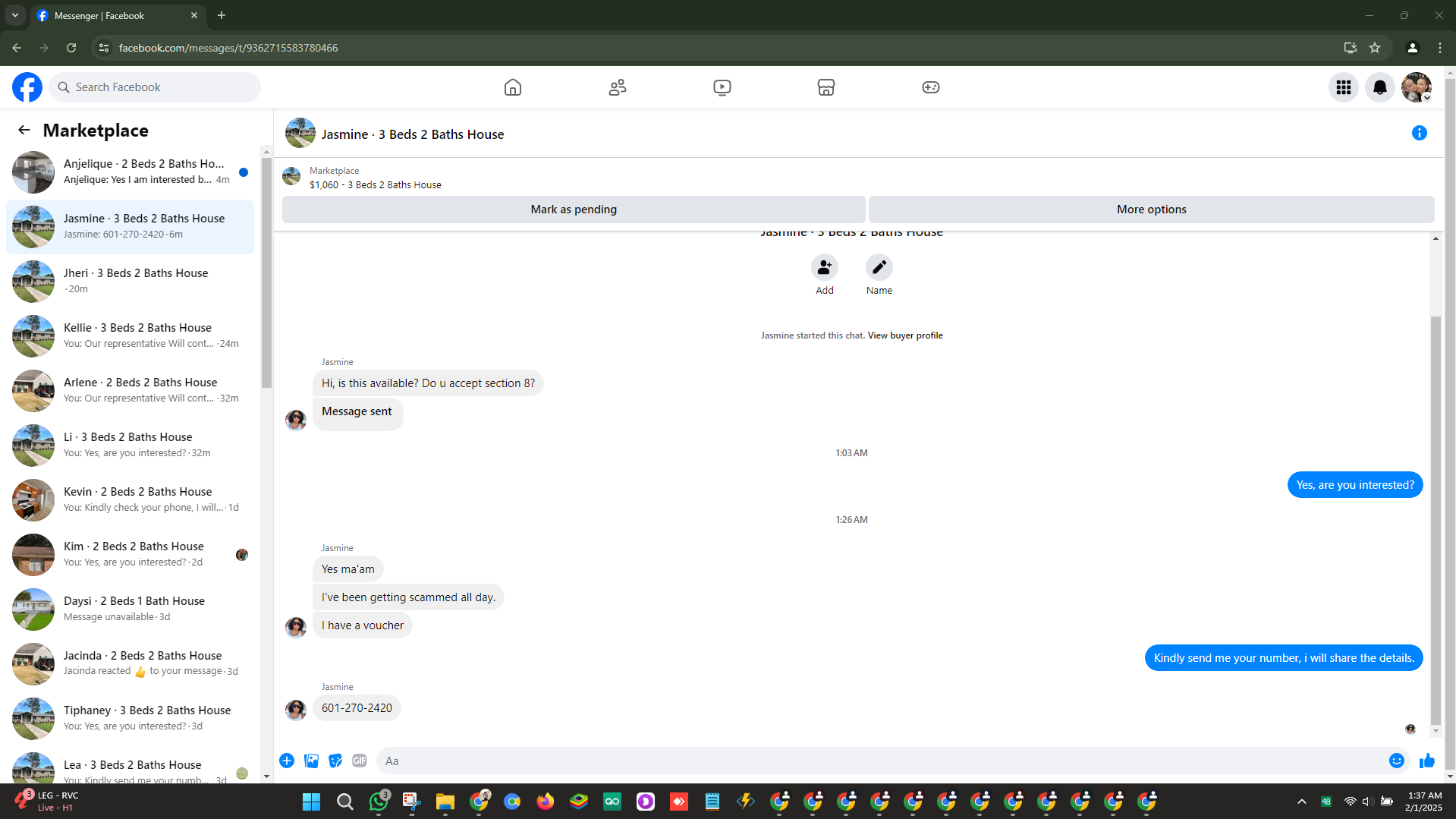
Task: Click the address bar URL
Action: click(x=228, y=48)
